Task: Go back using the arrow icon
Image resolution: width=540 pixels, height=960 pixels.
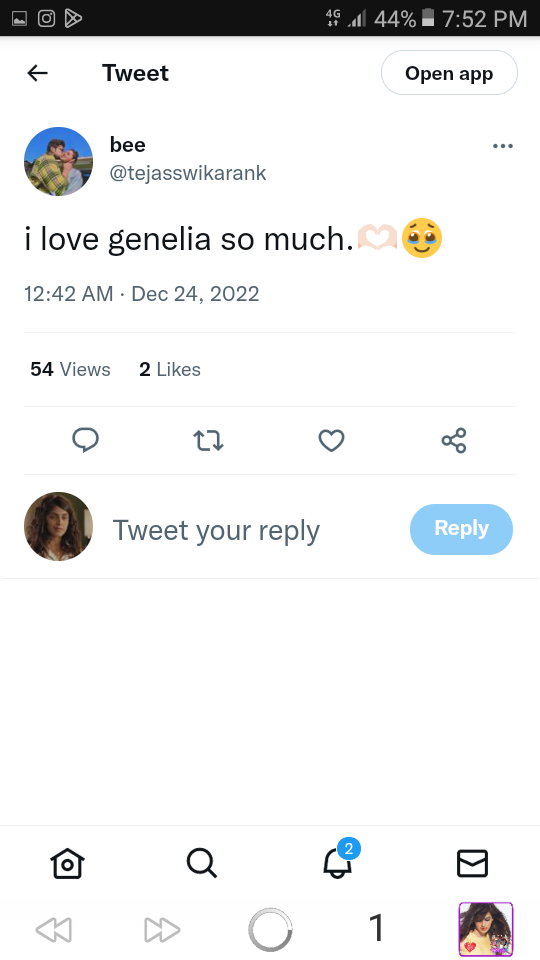Action: (37, 73)
